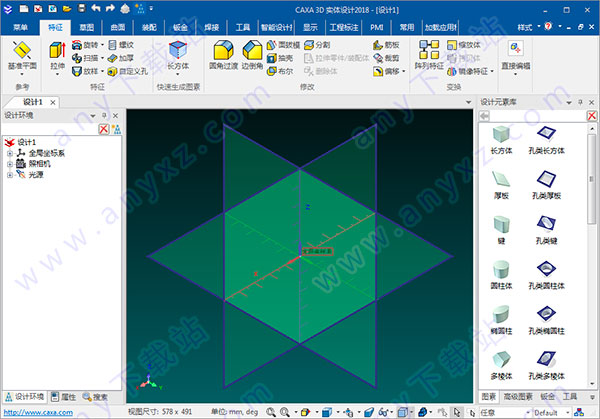
Task: Expand the 照相机 tree node
Action: (x=10, y=164)
